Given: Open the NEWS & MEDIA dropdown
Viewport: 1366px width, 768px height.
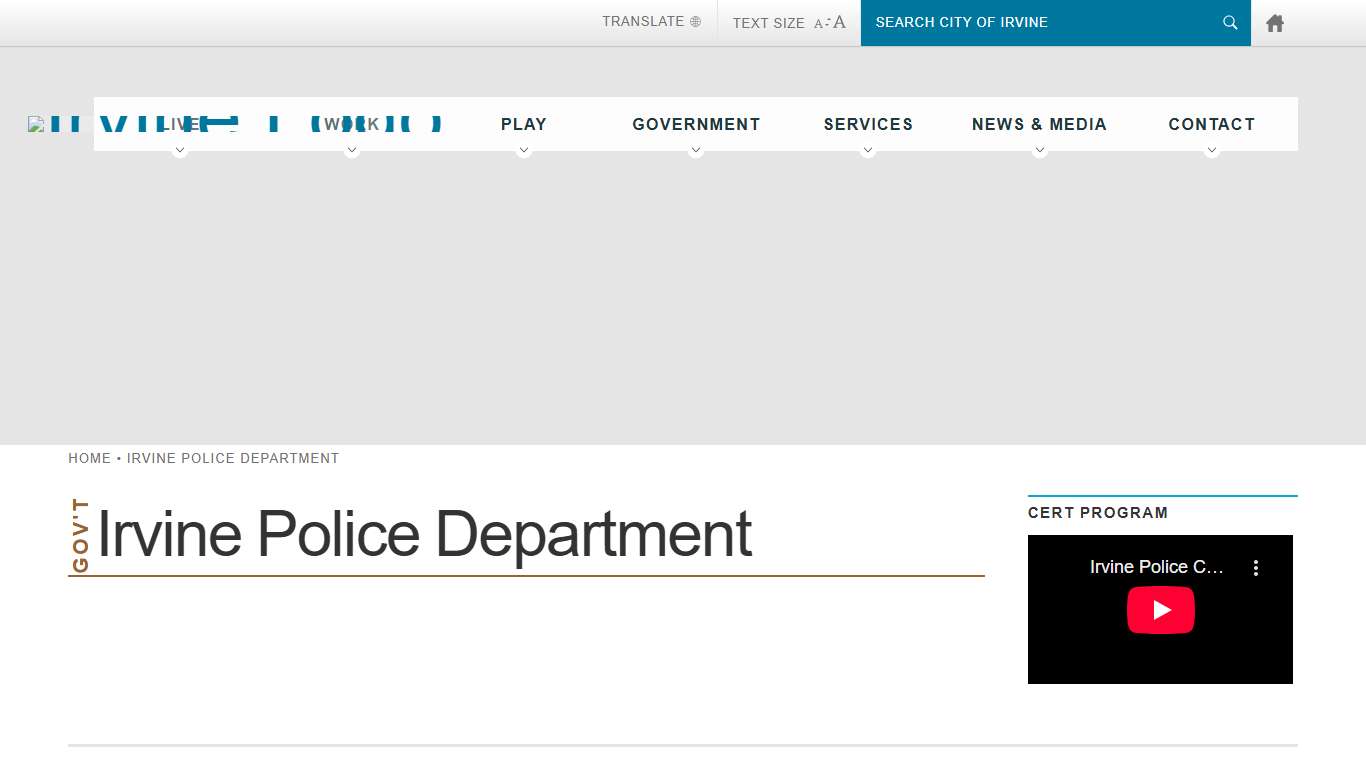Looking at the screenshot, I should (x=1039, y=124).
